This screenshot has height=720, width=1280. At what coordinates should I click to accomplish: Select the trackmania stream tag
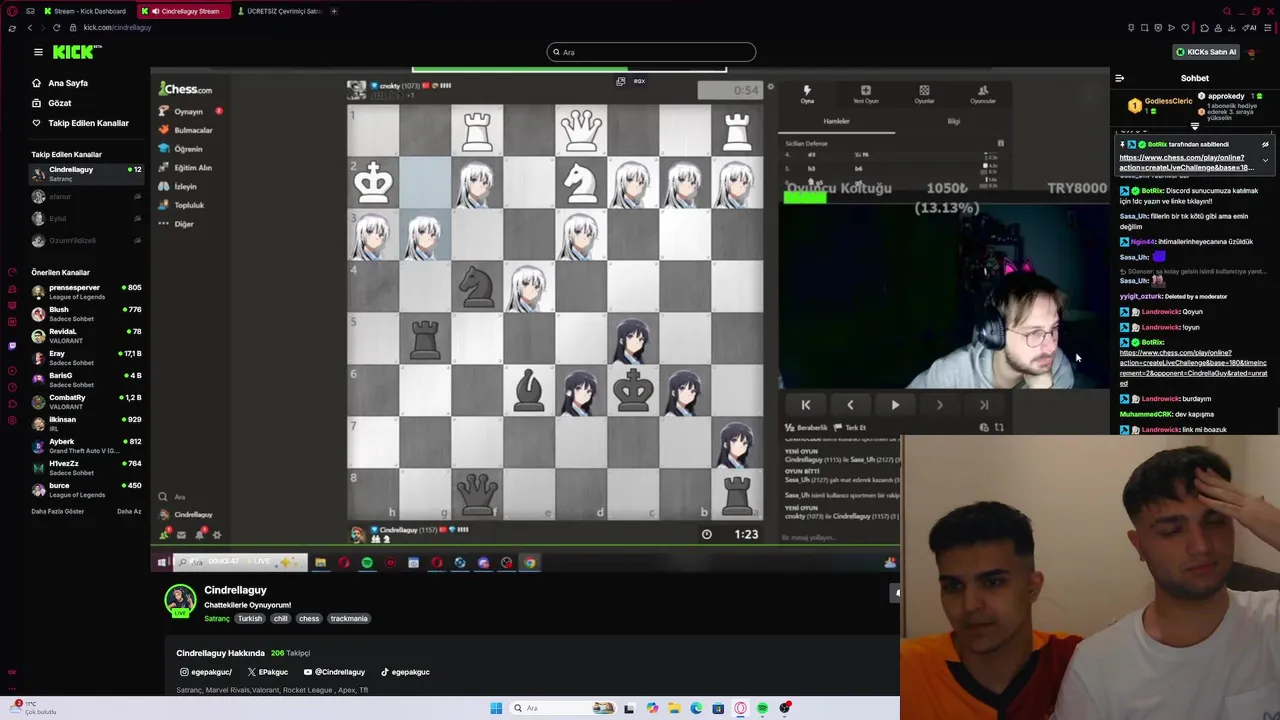click(349, 618)
